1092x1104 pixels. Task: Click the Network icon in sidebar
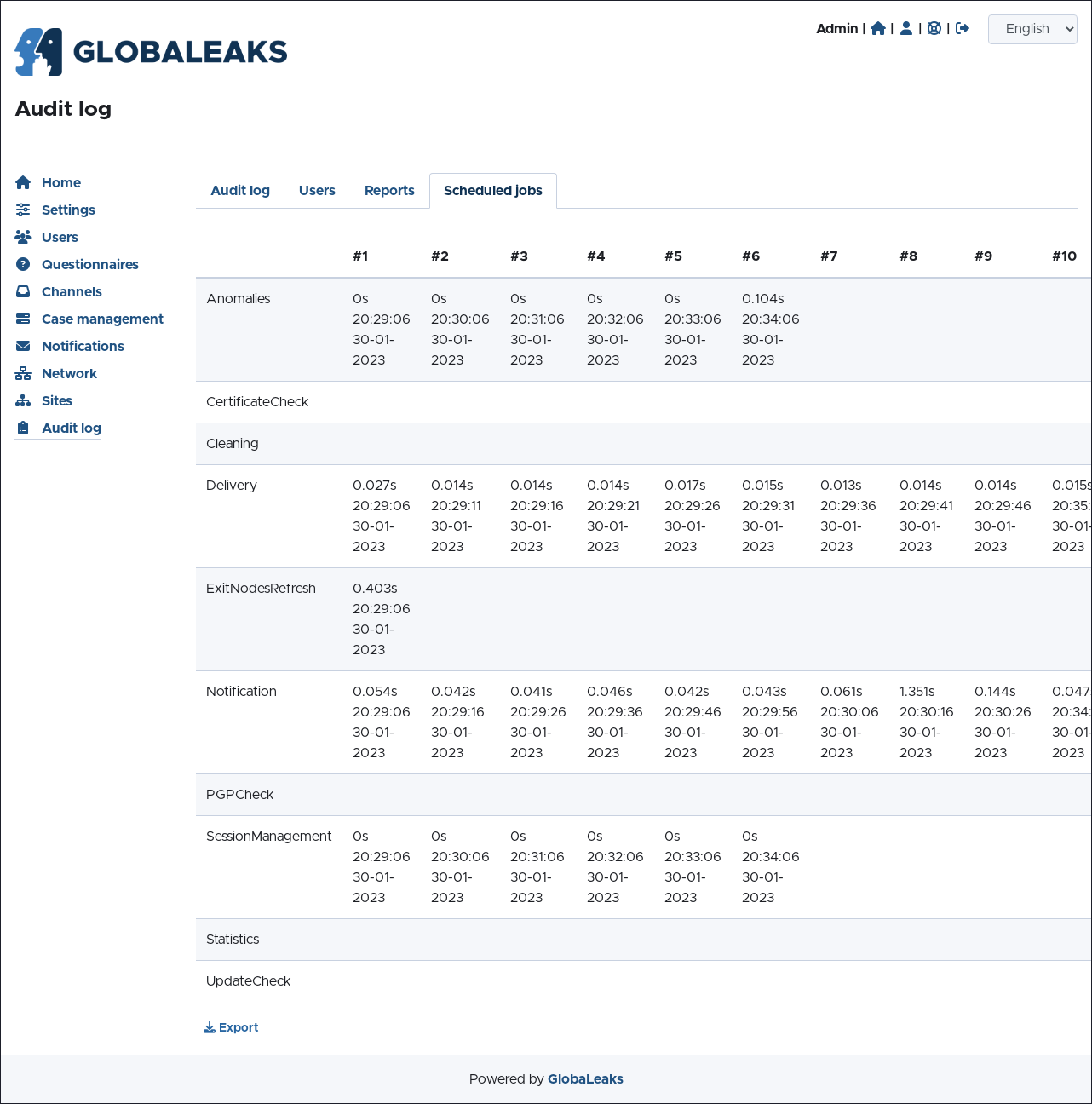point(23,373)
